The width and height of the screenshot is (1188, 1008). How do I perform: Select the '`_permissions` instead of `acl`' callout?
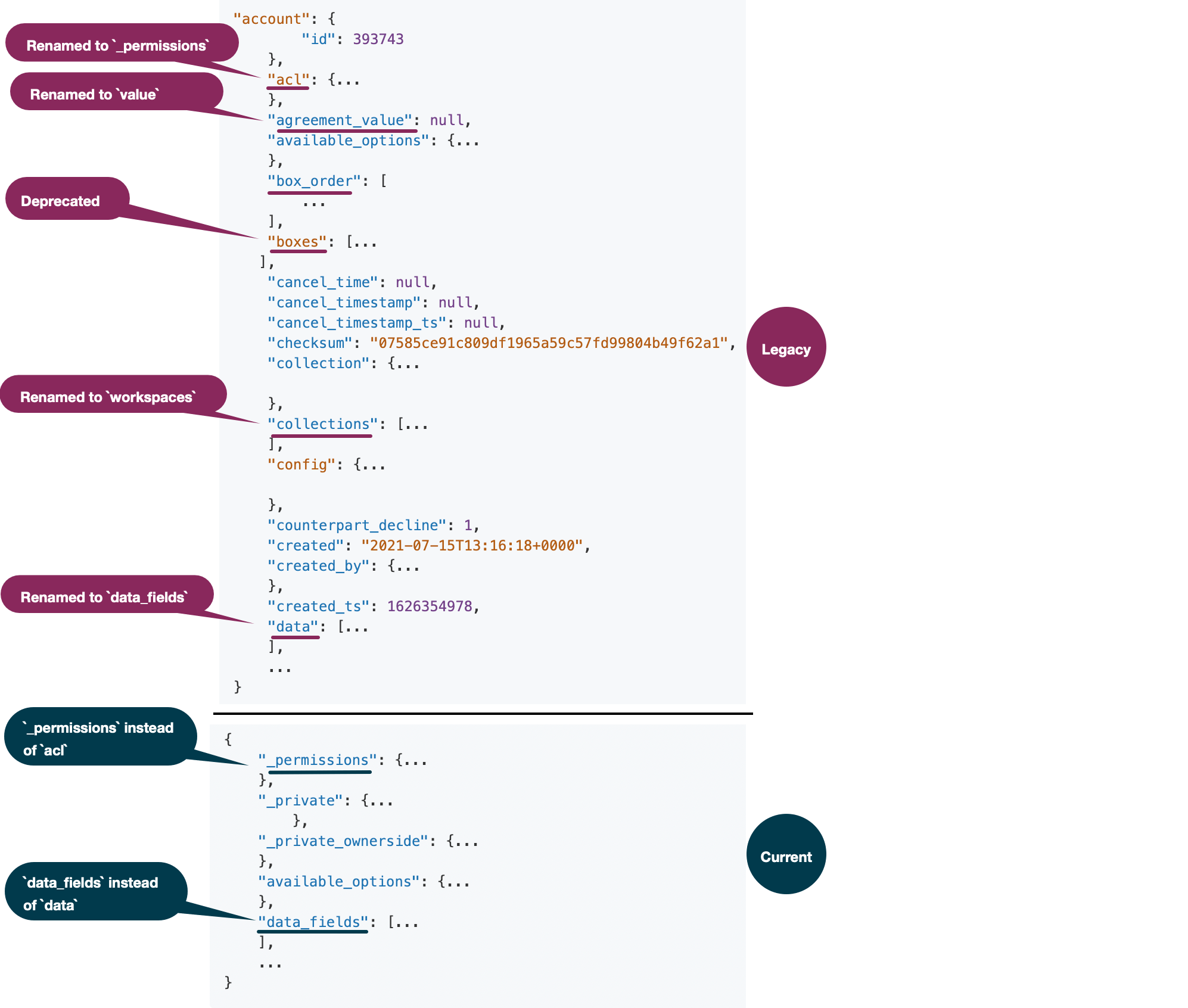pos(97,737)
